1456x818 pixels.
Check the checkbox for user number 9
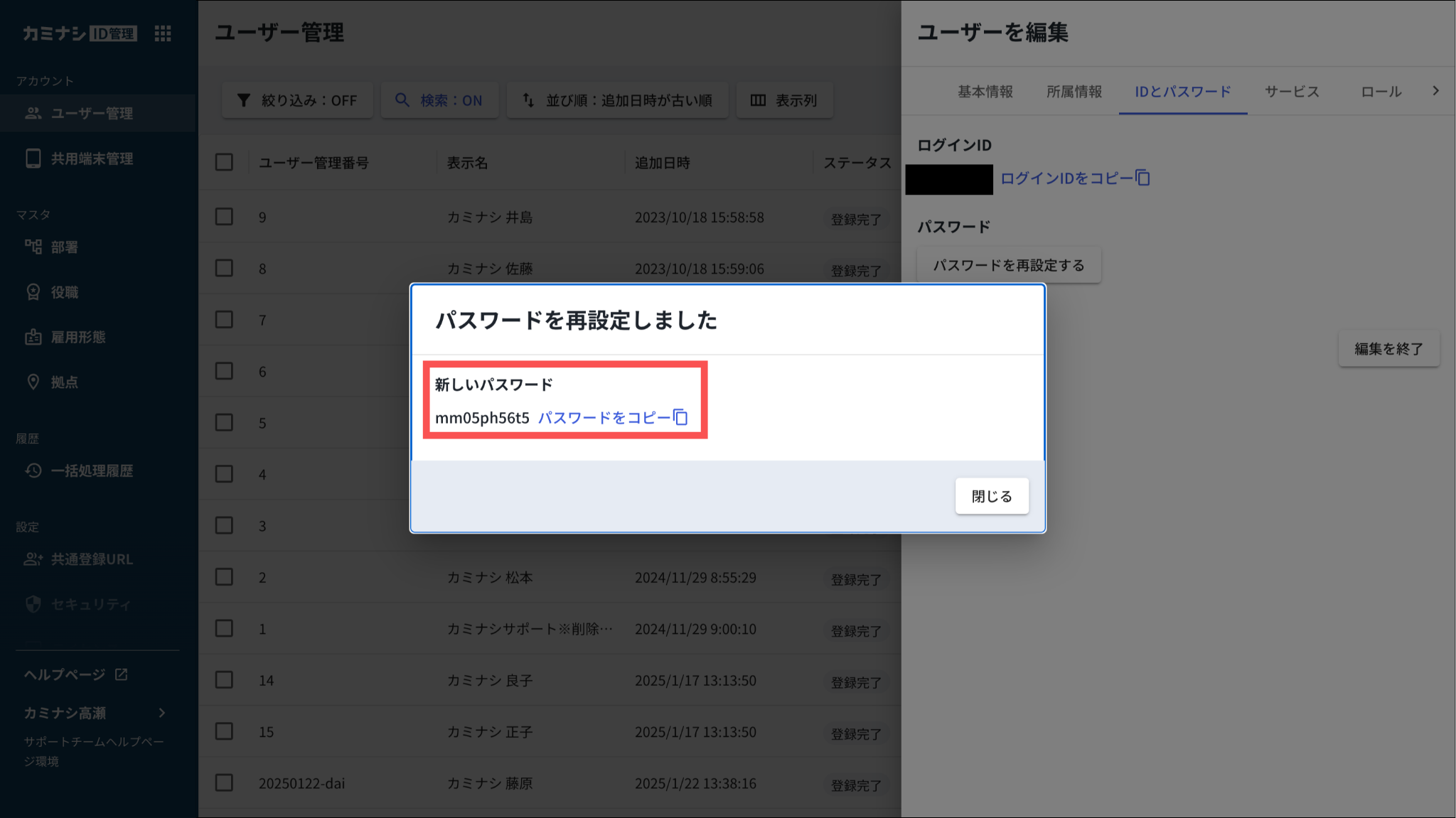click(224, 217)
